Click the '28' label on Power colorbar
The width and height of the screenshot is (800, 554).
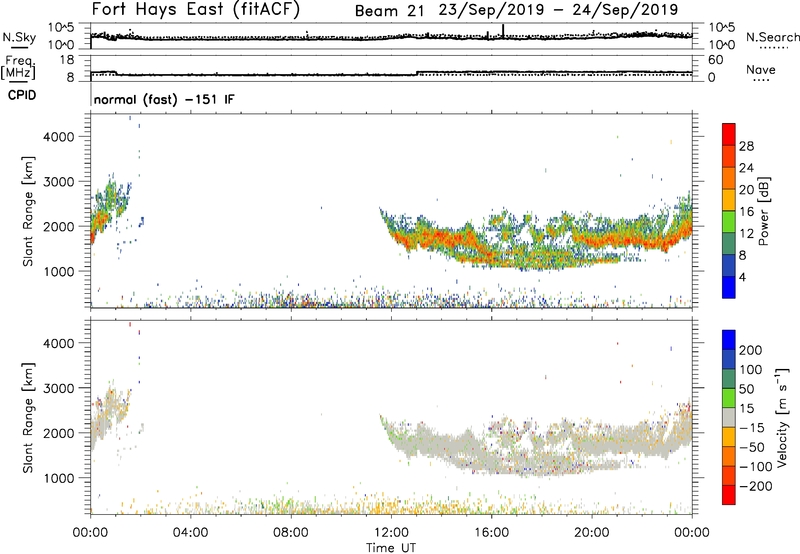[x=746, y=146]
